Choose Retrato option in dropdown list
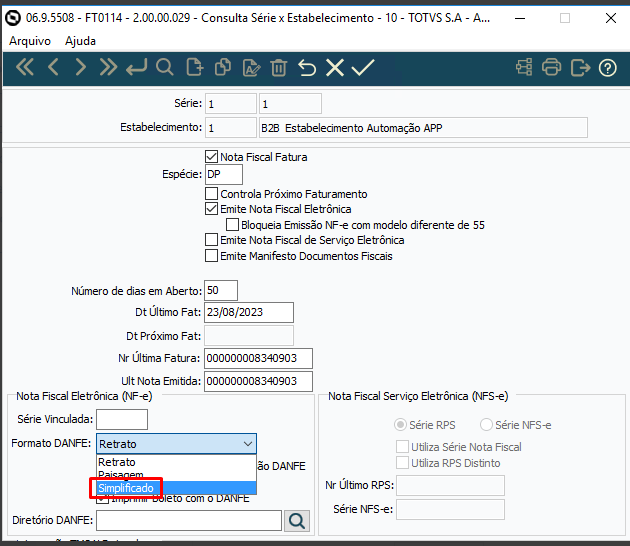 coord(176,462)
